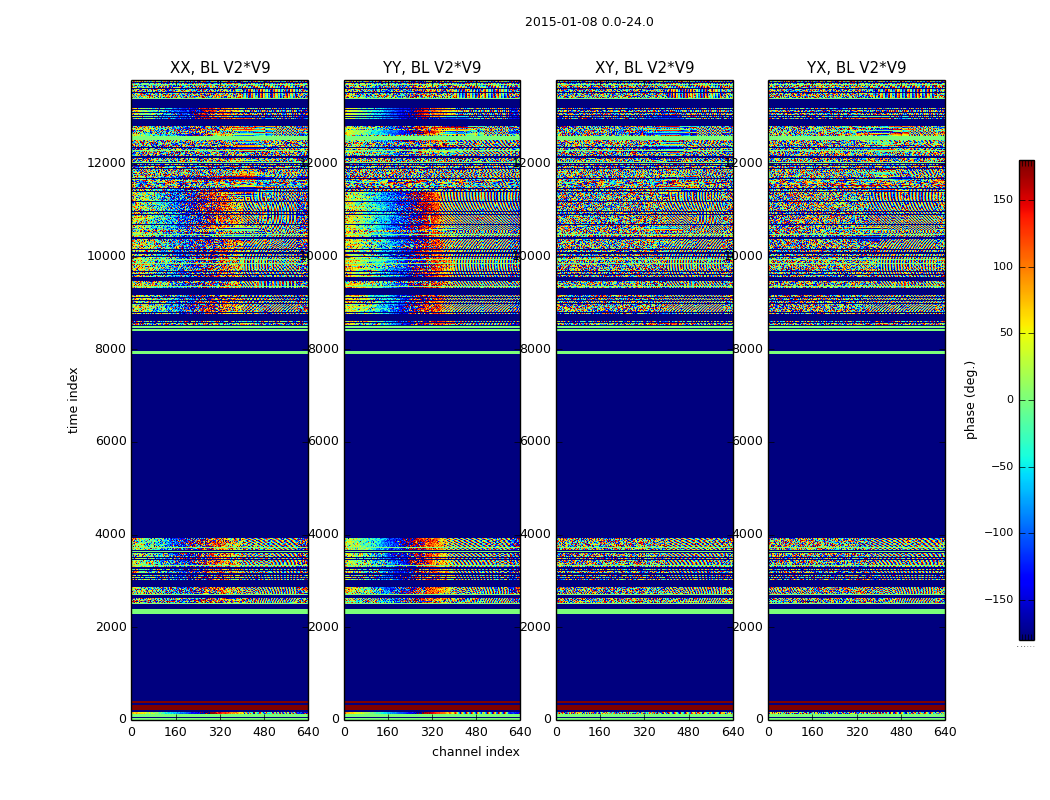The height and width of the screenshot is (800, 1050).
Task: Click the figure title '2015-01-08 0.0-24.0'
Action: (589, 22)
